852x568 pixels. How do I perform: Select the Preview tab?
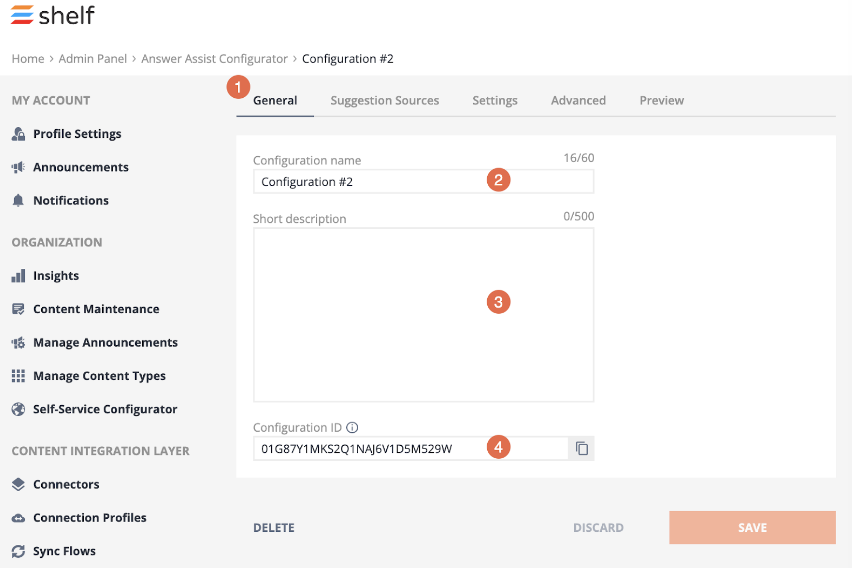click(661, 101)
